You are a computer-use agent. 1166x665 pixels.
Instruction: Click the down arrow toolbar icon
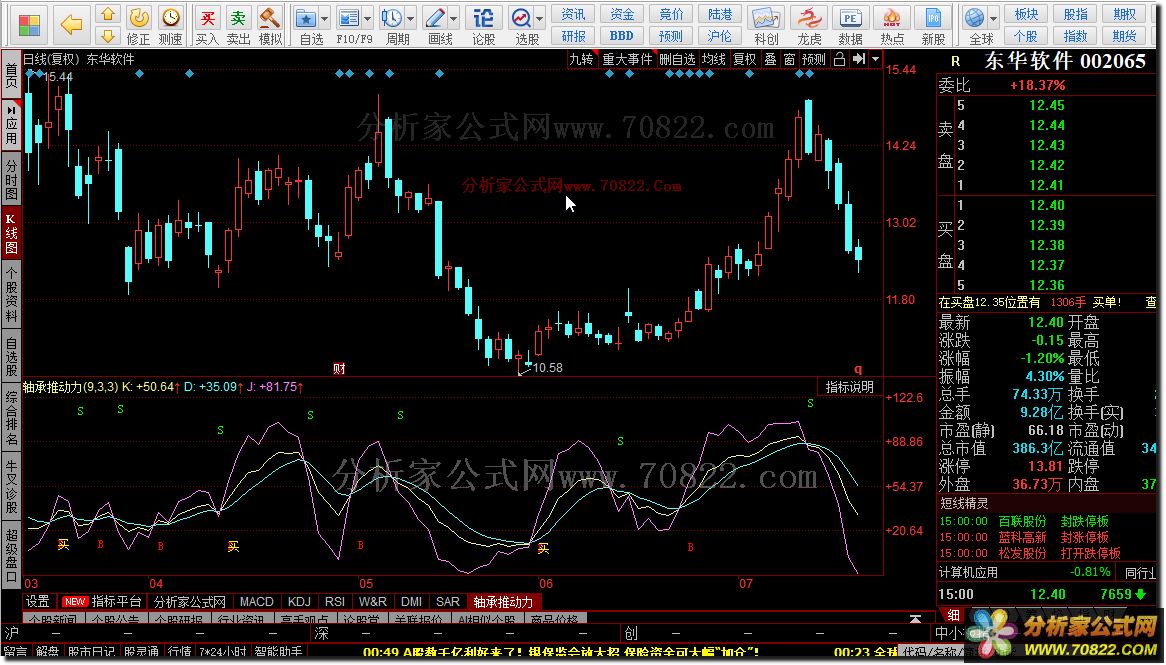[x=109, y=35]
